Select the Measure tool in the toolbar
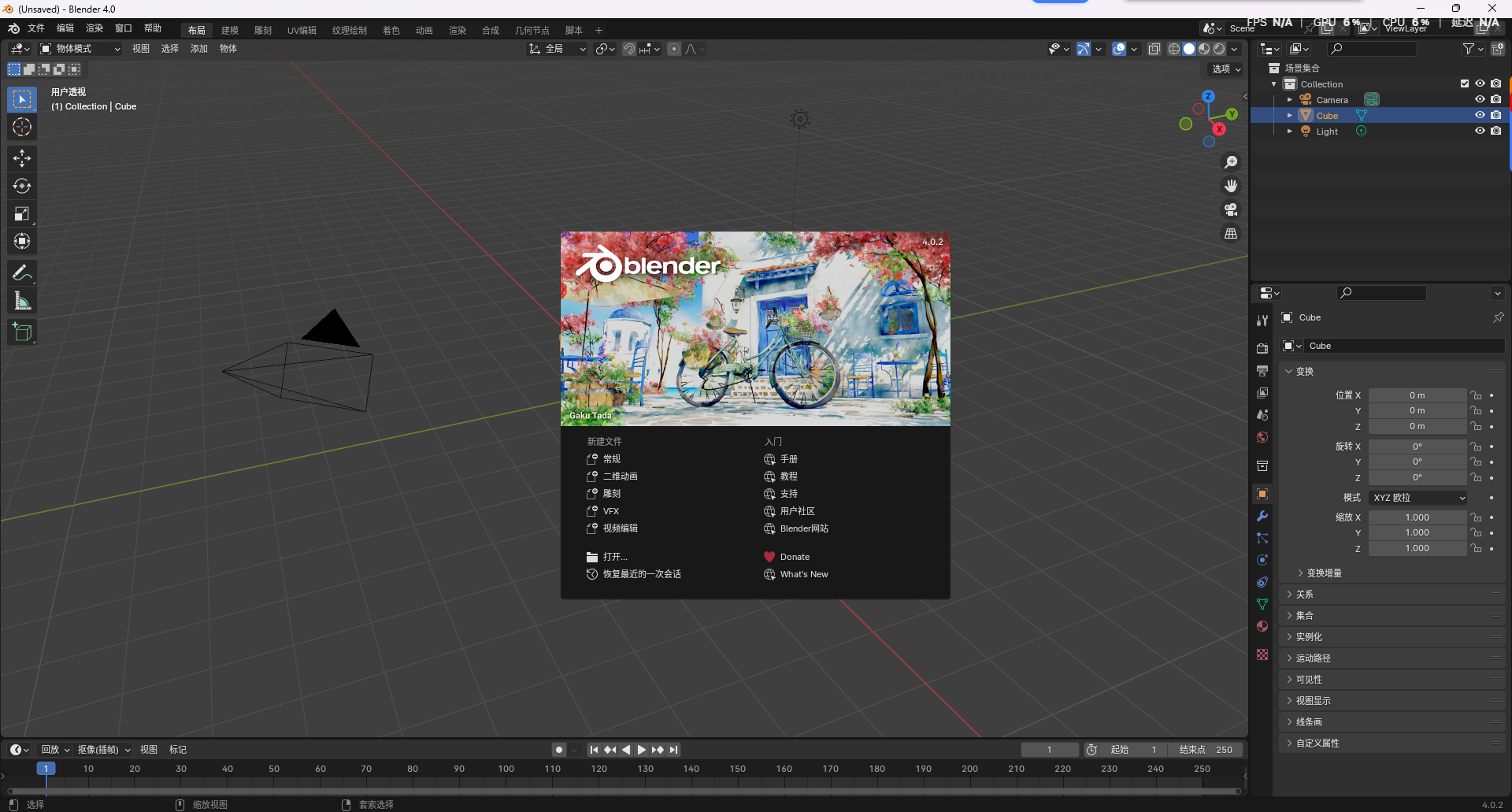This screenshot has width=1512, height=812. coord(21,299)
